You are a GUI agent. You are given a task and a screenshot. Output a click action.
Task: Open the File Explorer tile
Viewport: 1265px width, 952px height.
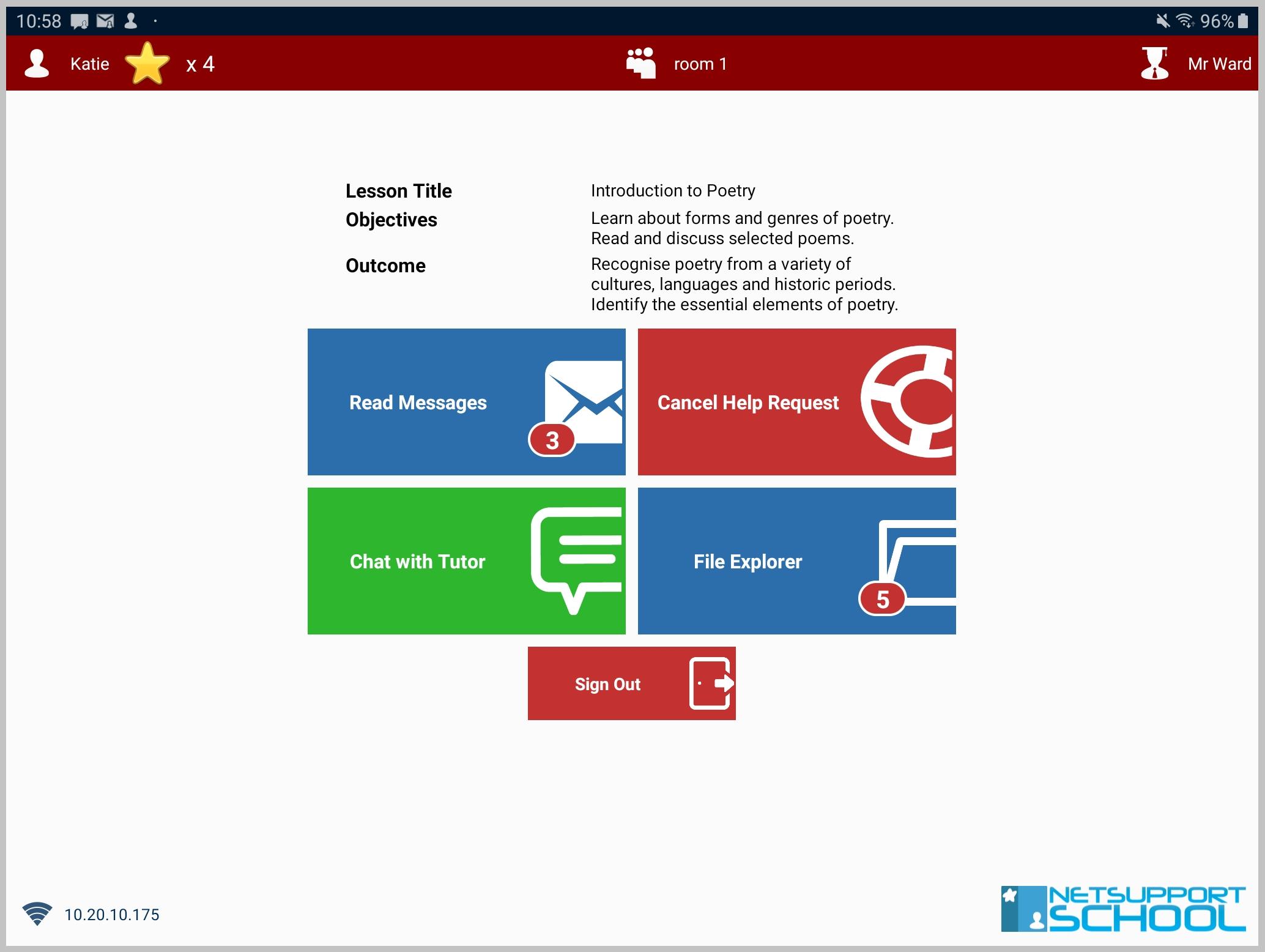(796, 561)
